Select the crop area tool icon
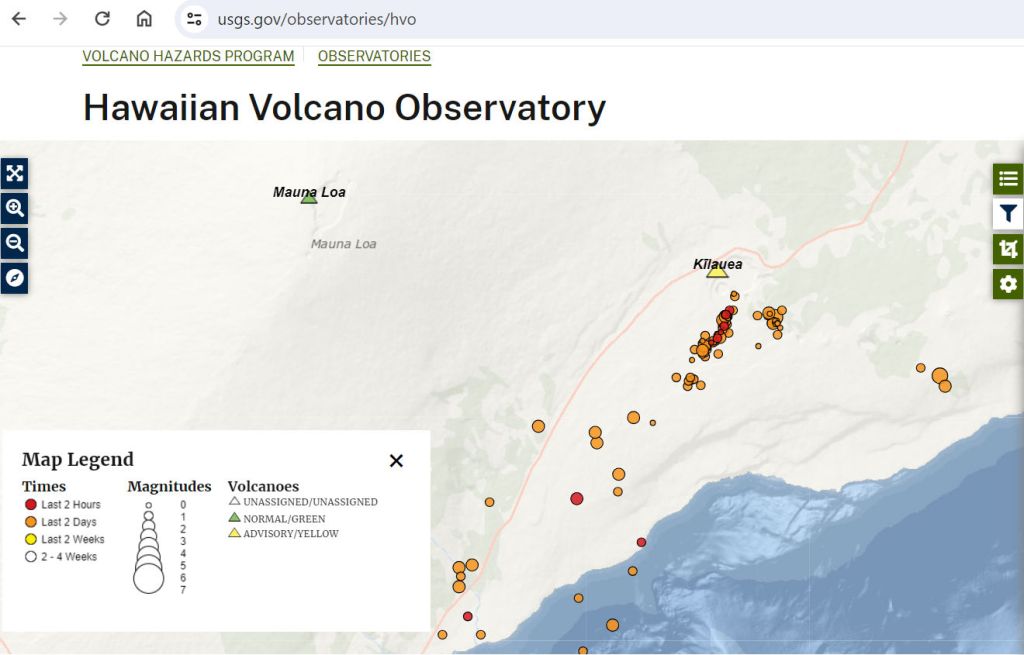Viewport: 1024px width, 655px height. click(1008, 249)
